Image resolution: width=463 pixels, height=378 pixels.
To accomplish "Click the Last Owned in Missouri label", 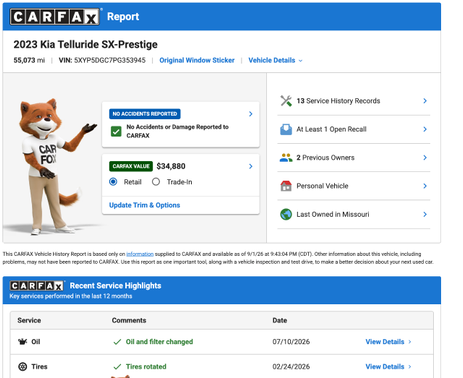I will tap(333, 214).
